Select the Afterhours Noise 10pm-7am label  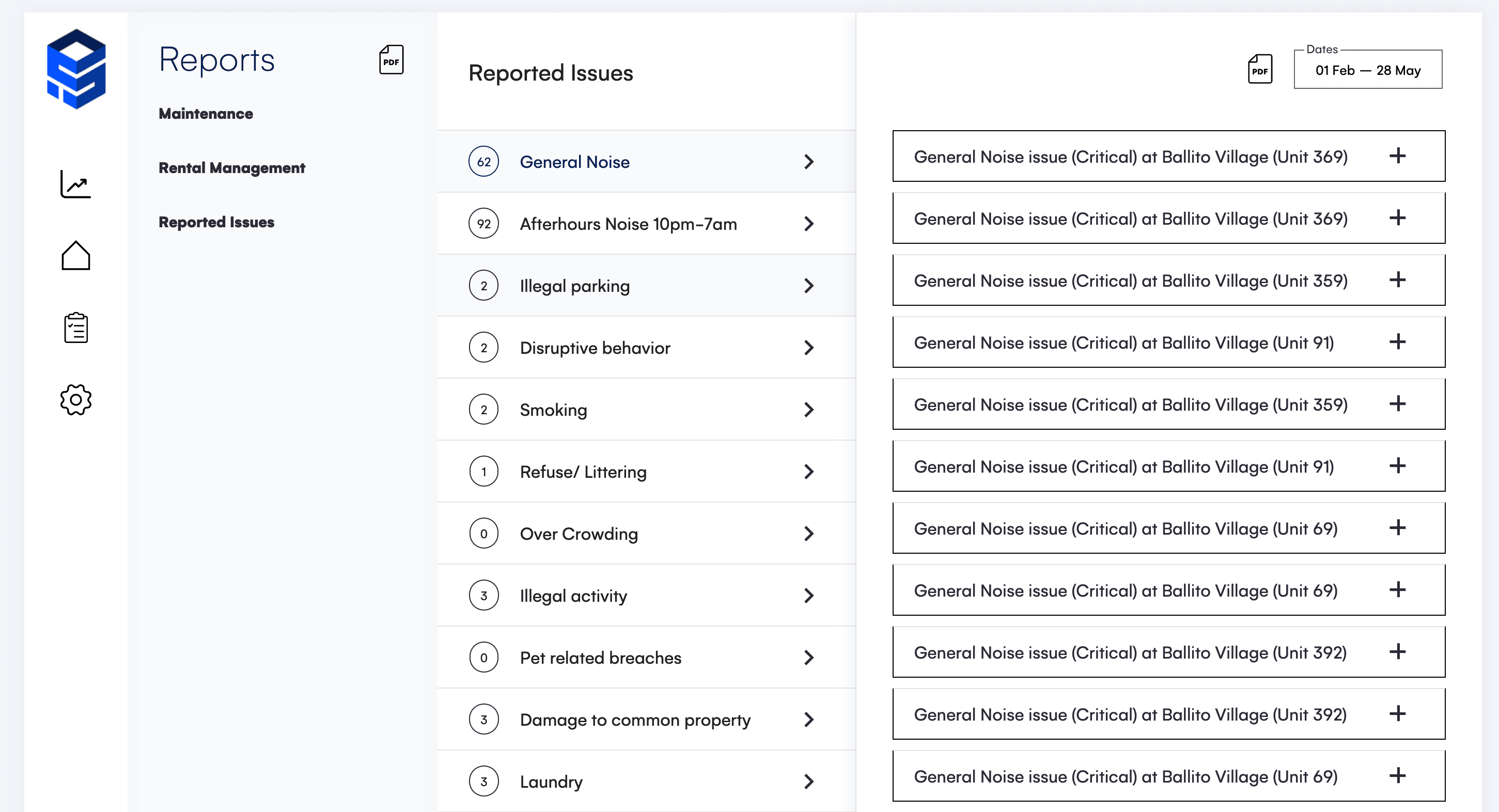coord(629,224)
